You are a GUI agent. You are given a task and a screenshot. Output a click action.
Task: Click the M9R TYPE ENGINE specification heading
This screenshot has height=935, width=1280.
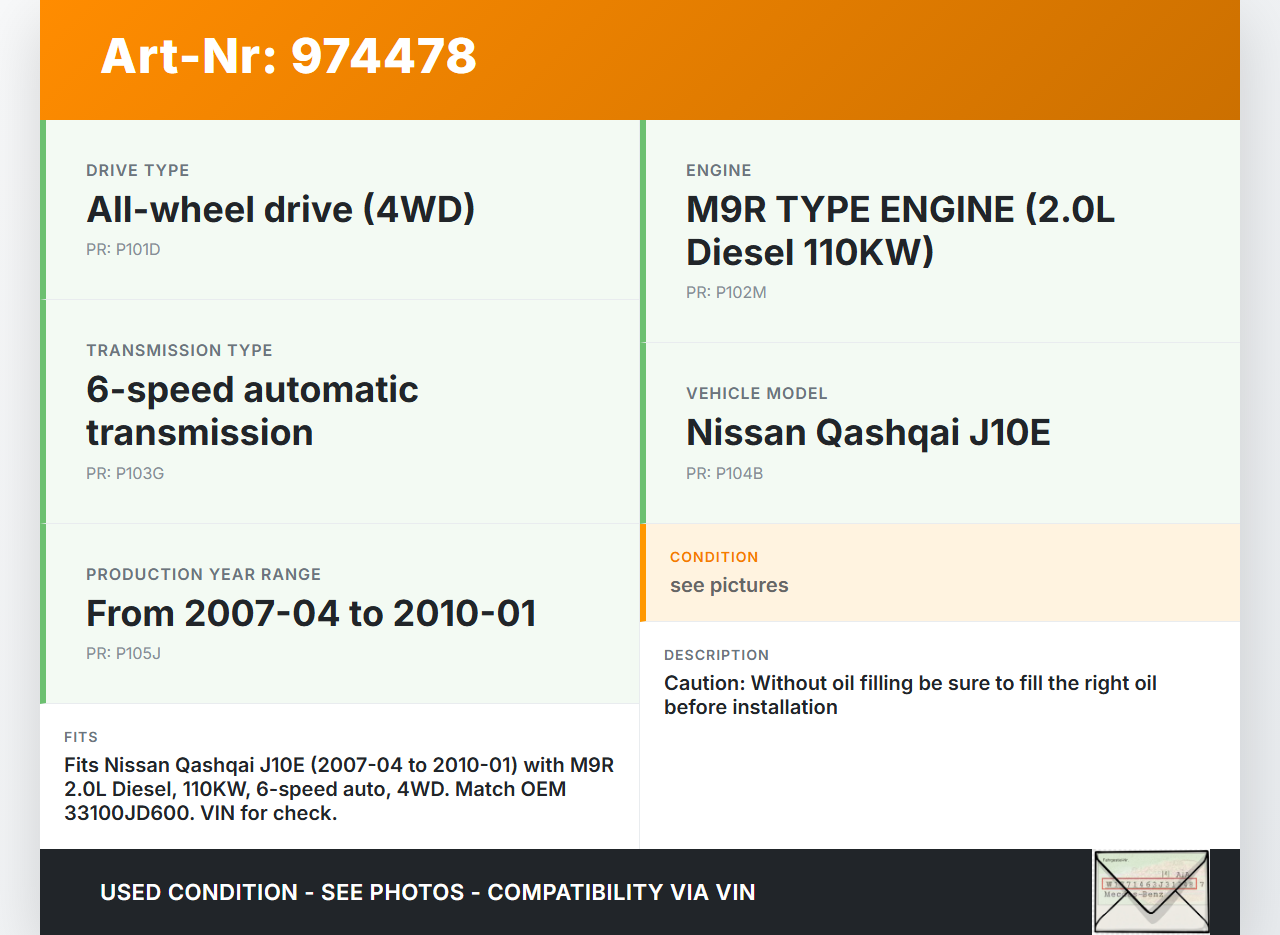tap(899, 230)
